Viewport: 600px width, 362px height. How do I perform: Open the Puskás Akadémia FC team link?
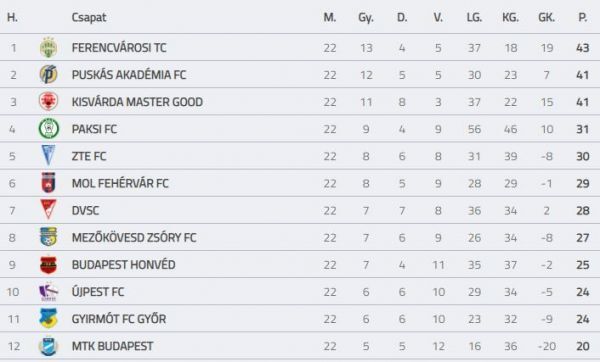pos(129,75)
